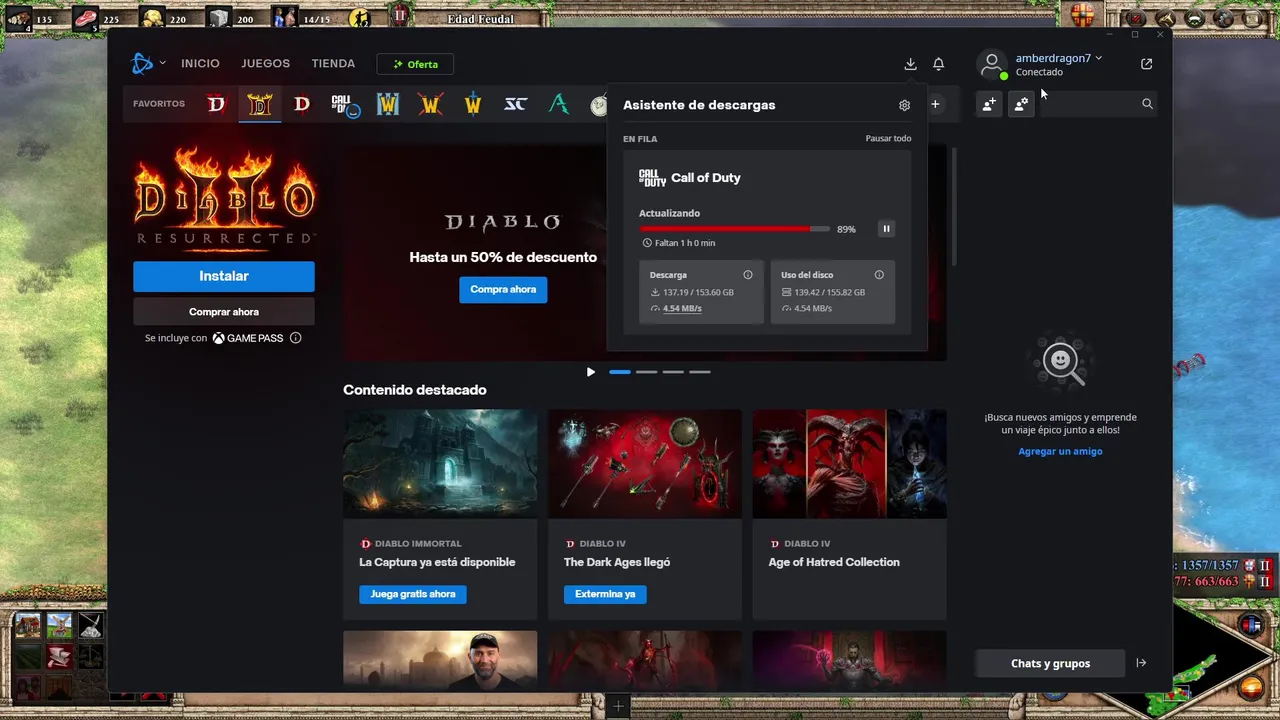Click the 4.54 MB/s download speed link
The height and width of the screenshot is (720, 1280).
682,308
